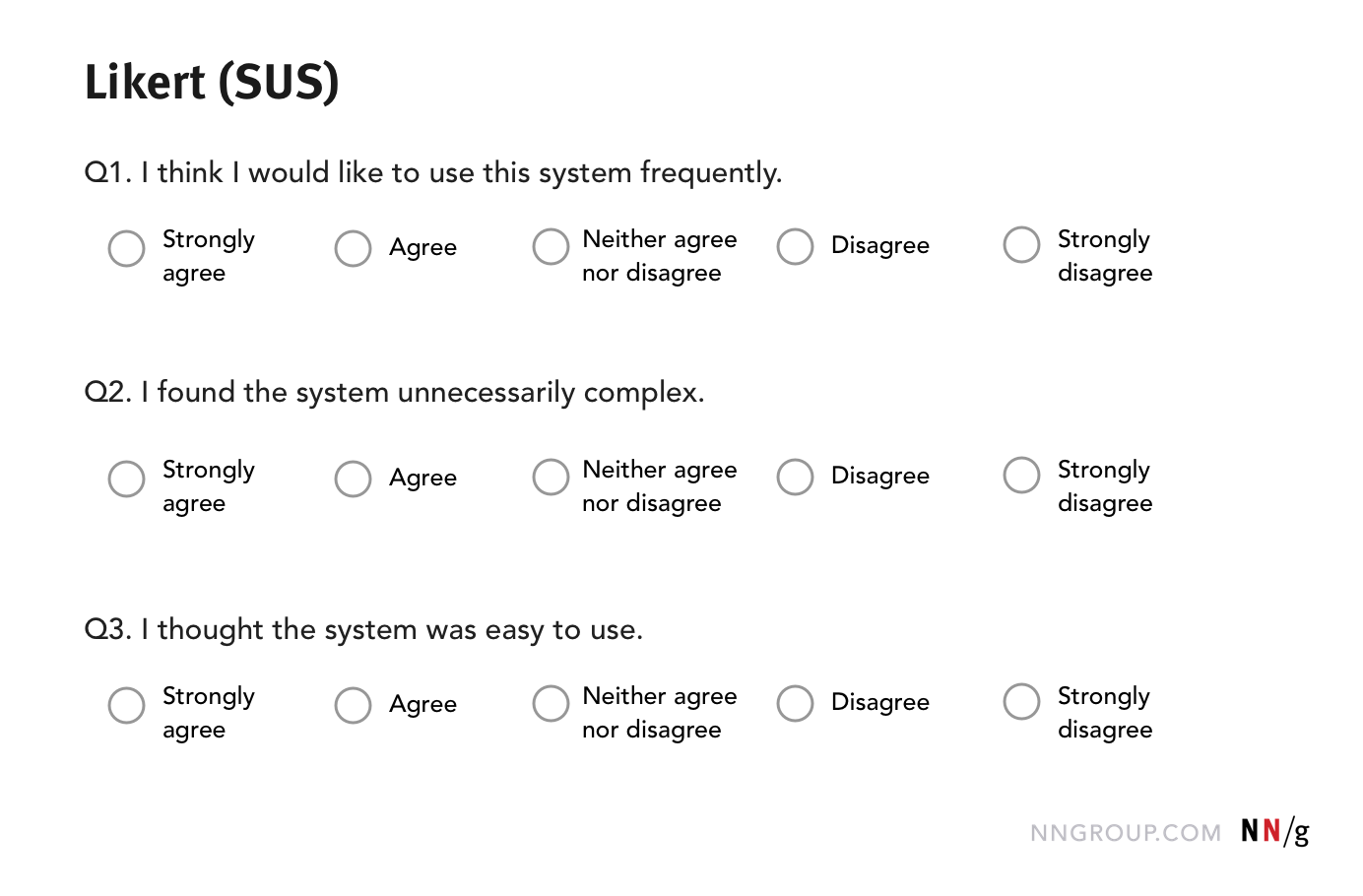Click the NN/g logo
Viewport: 1363px width, 896px height.
1275,832
